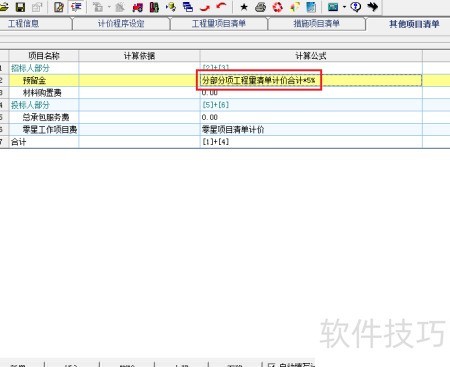Click the red truck toolbar icon

tap(138, 7)
